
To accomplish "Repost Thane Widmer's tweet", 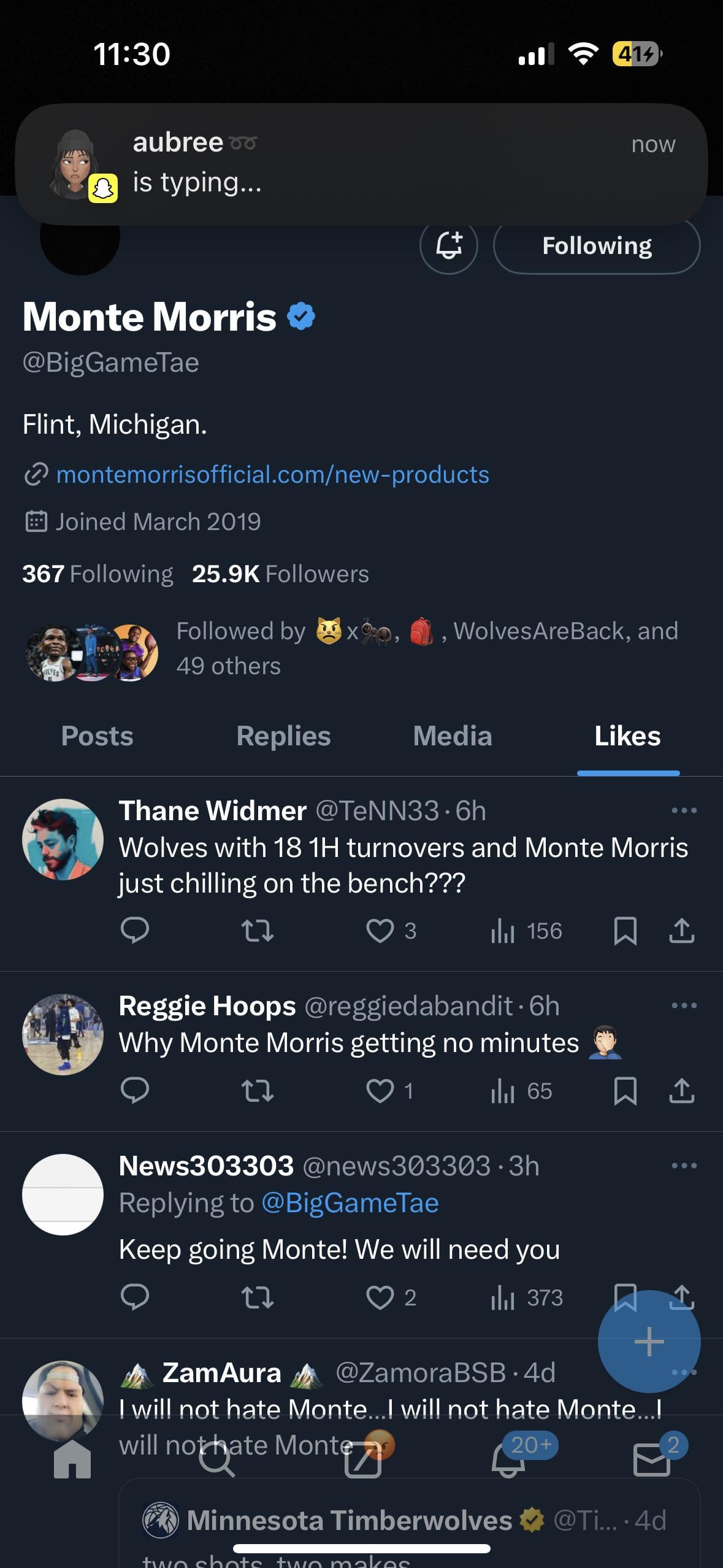I will click(258, 931).
